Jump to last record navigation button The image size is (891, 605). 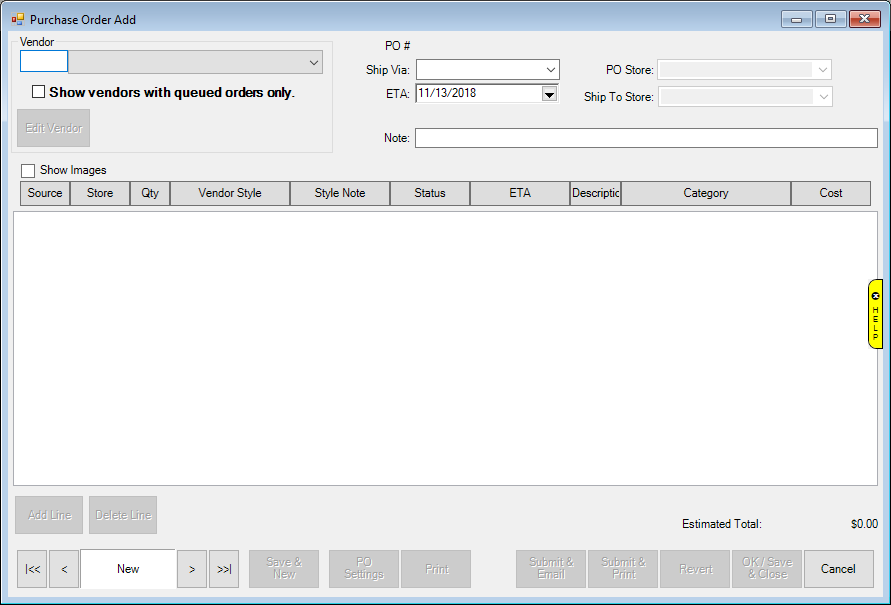(224, 569)
